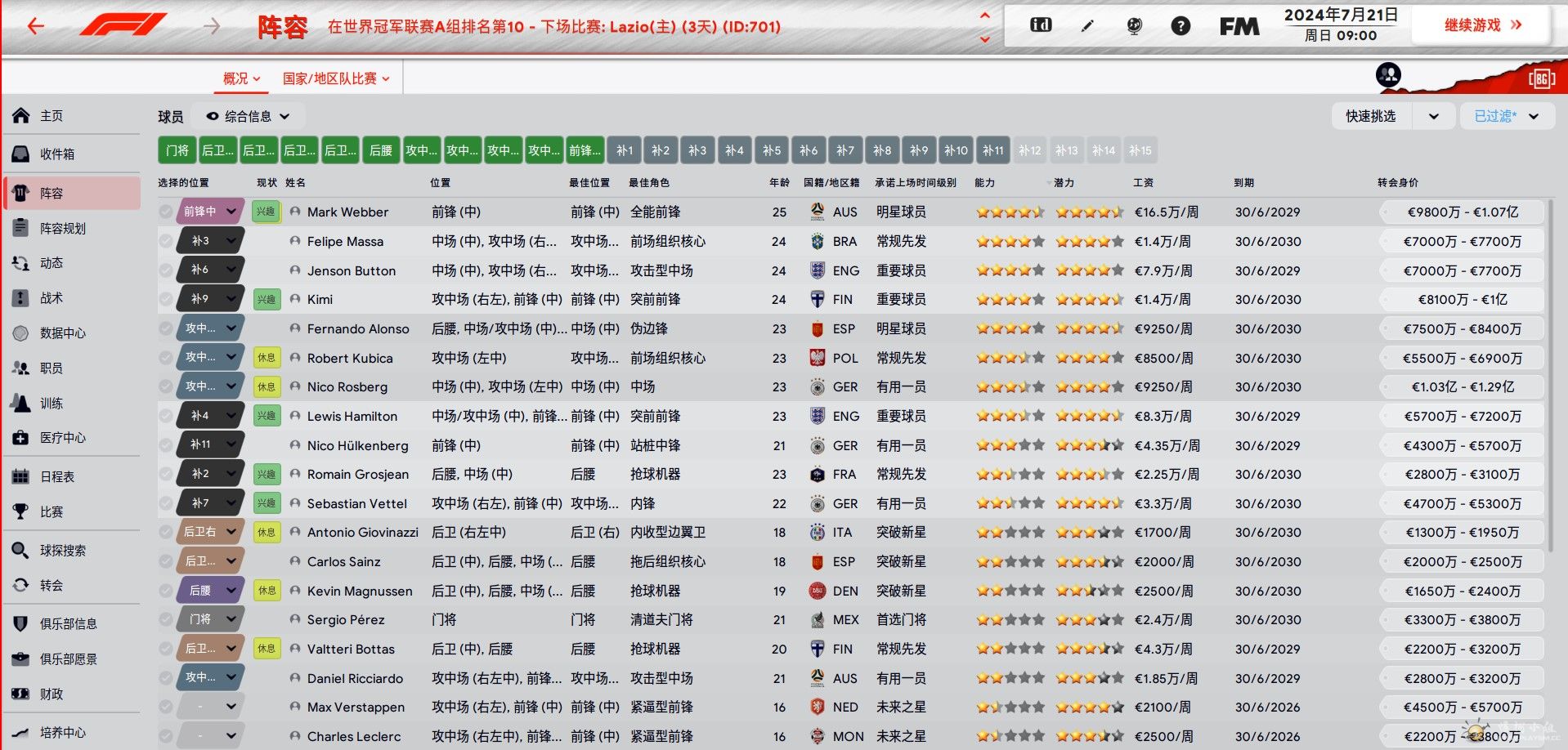Open 球探搜索 scouting search

[72, 551]
